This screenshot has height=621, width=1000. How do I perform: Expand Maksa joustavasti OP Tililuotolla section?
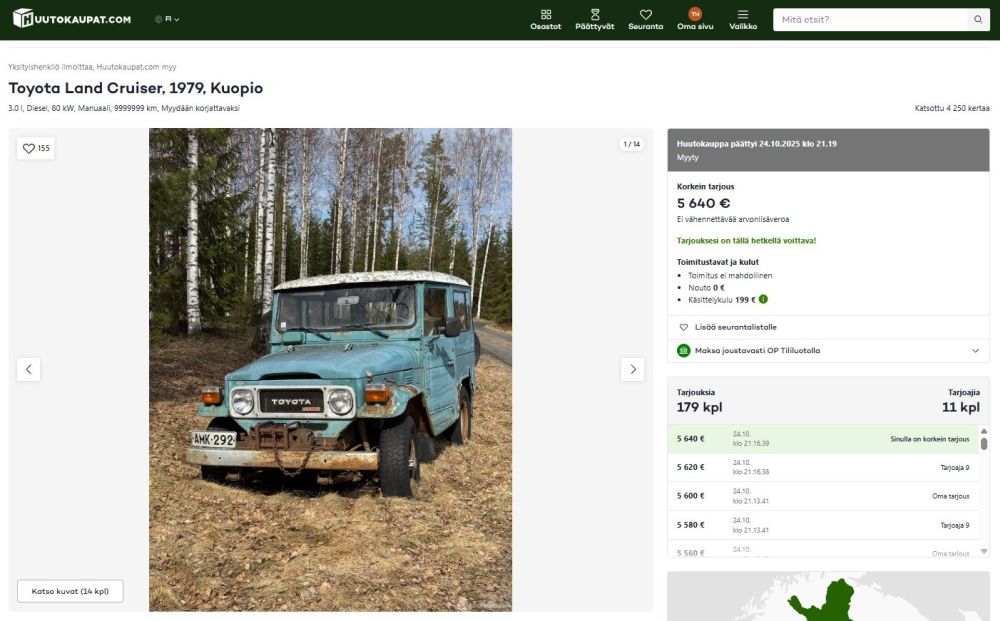pos(975,351)
